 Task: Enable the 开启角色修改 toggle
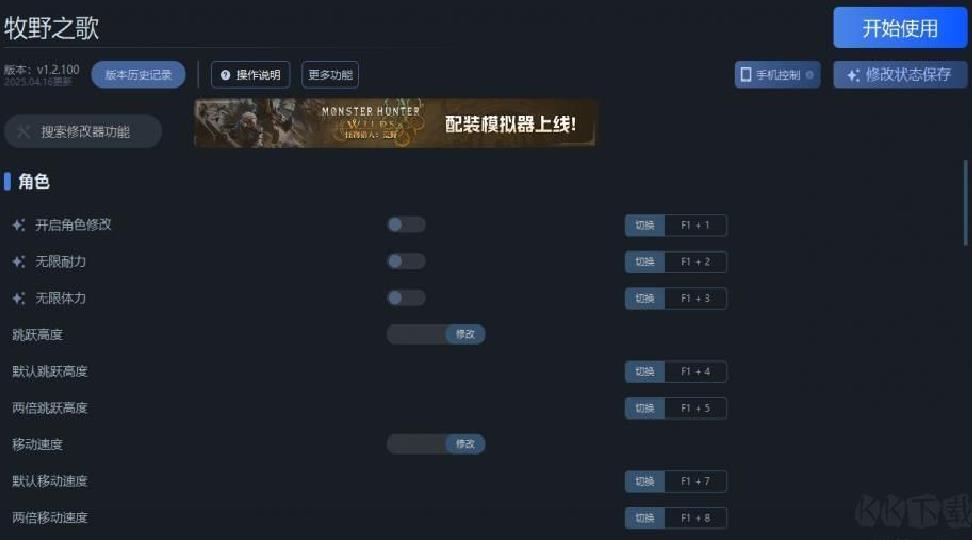[406, 224]
